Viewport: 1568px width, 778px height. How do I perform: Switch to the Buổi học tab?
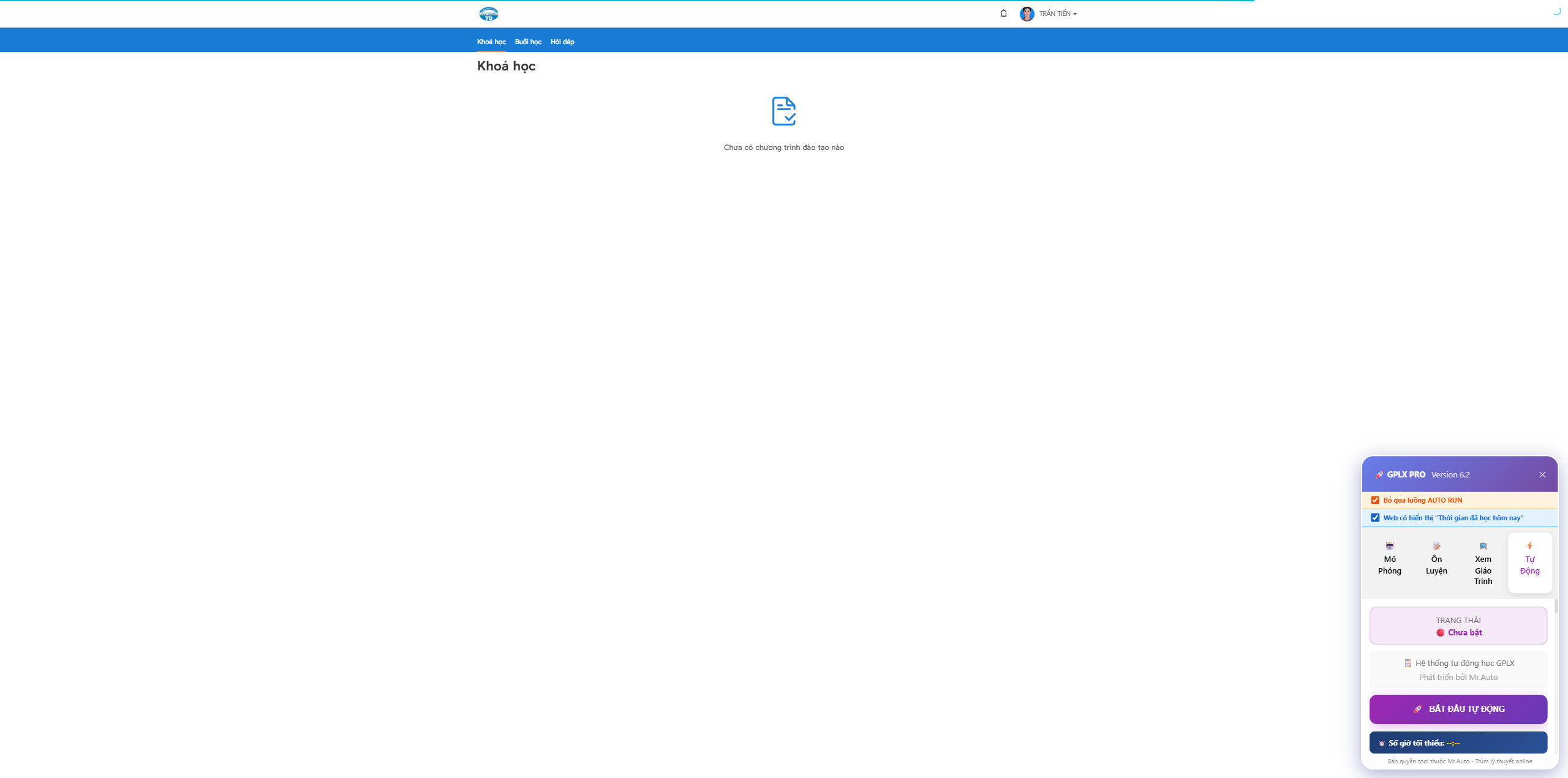[528, 42]
